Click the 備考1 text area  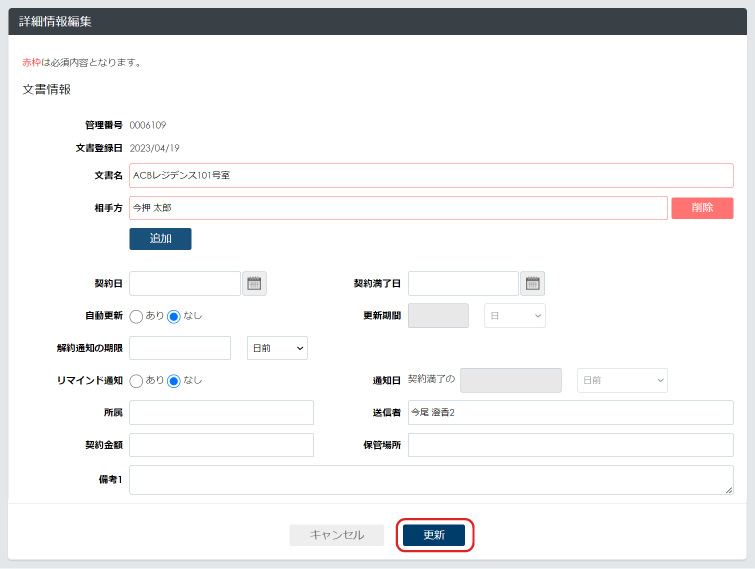pos(431,480)
